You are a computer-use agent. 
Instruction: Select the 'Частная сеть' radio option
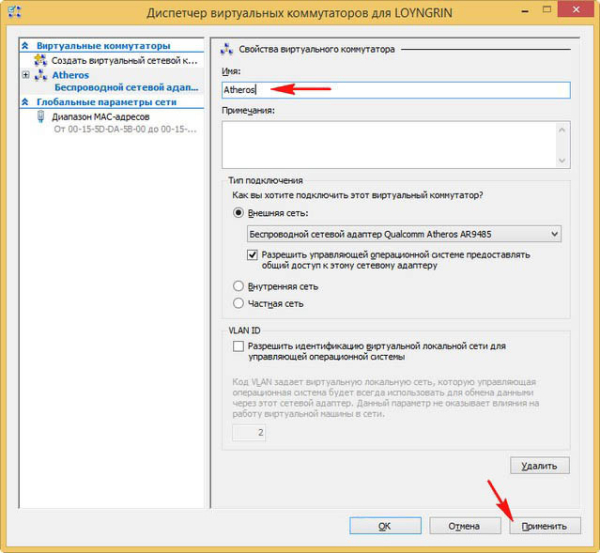click(238, 303)
